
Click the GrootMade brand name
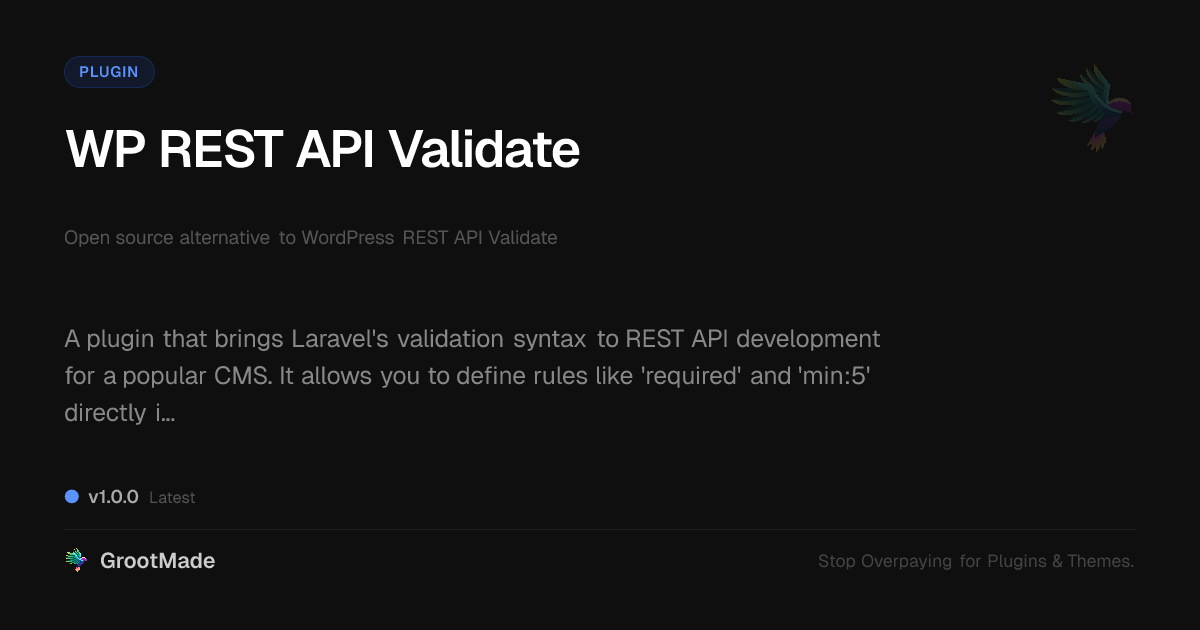pyautogui.click(x=157, y=561)
